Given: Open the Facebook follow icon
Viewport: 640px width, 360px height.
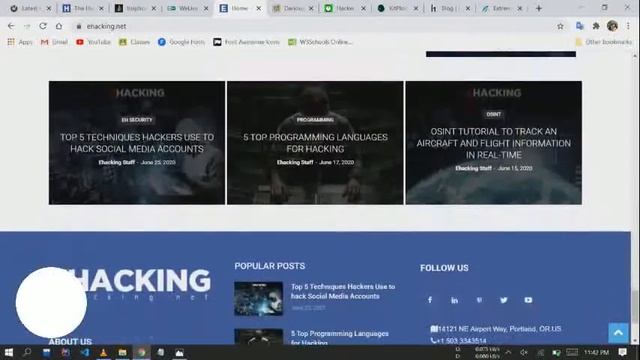Looking at the screenshot, I should point(430,300).
